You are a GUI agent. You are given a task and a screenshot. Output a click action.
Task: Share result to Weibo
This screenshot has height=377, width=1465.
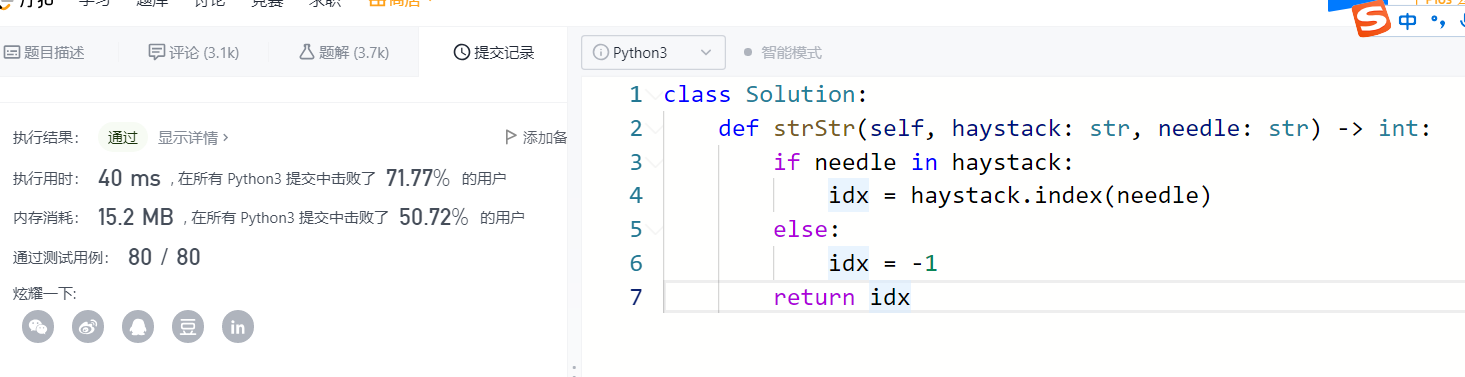pos(88,326)
